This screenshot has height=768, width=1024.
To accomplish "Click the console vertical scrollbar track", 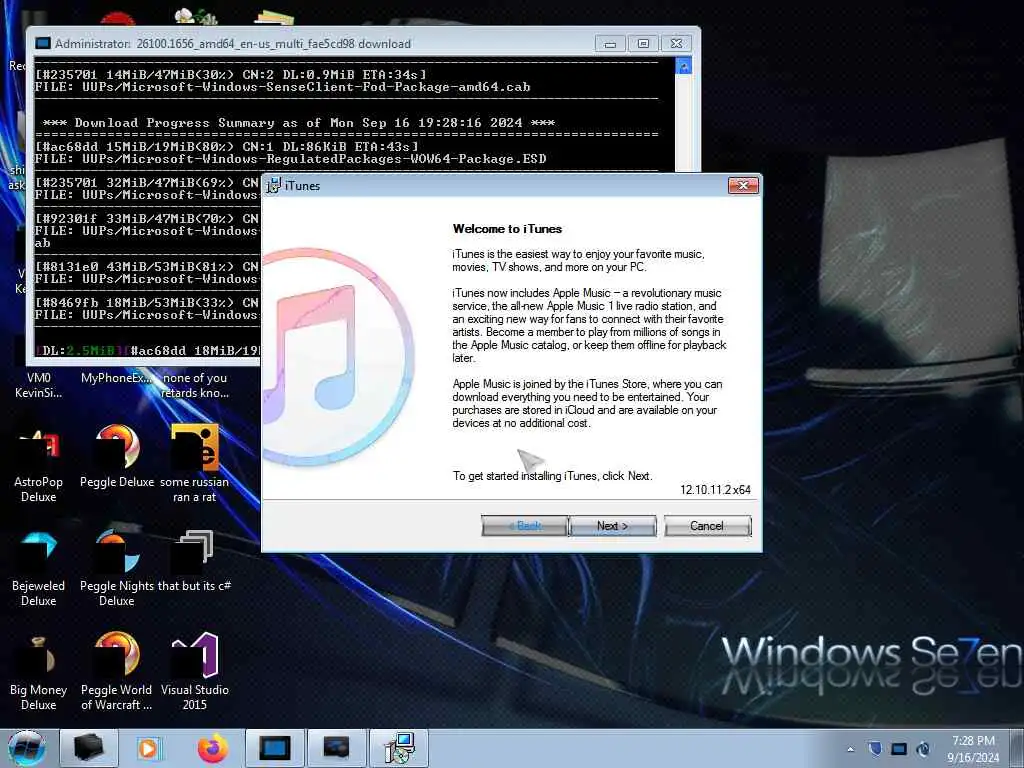I will (683, 123).
